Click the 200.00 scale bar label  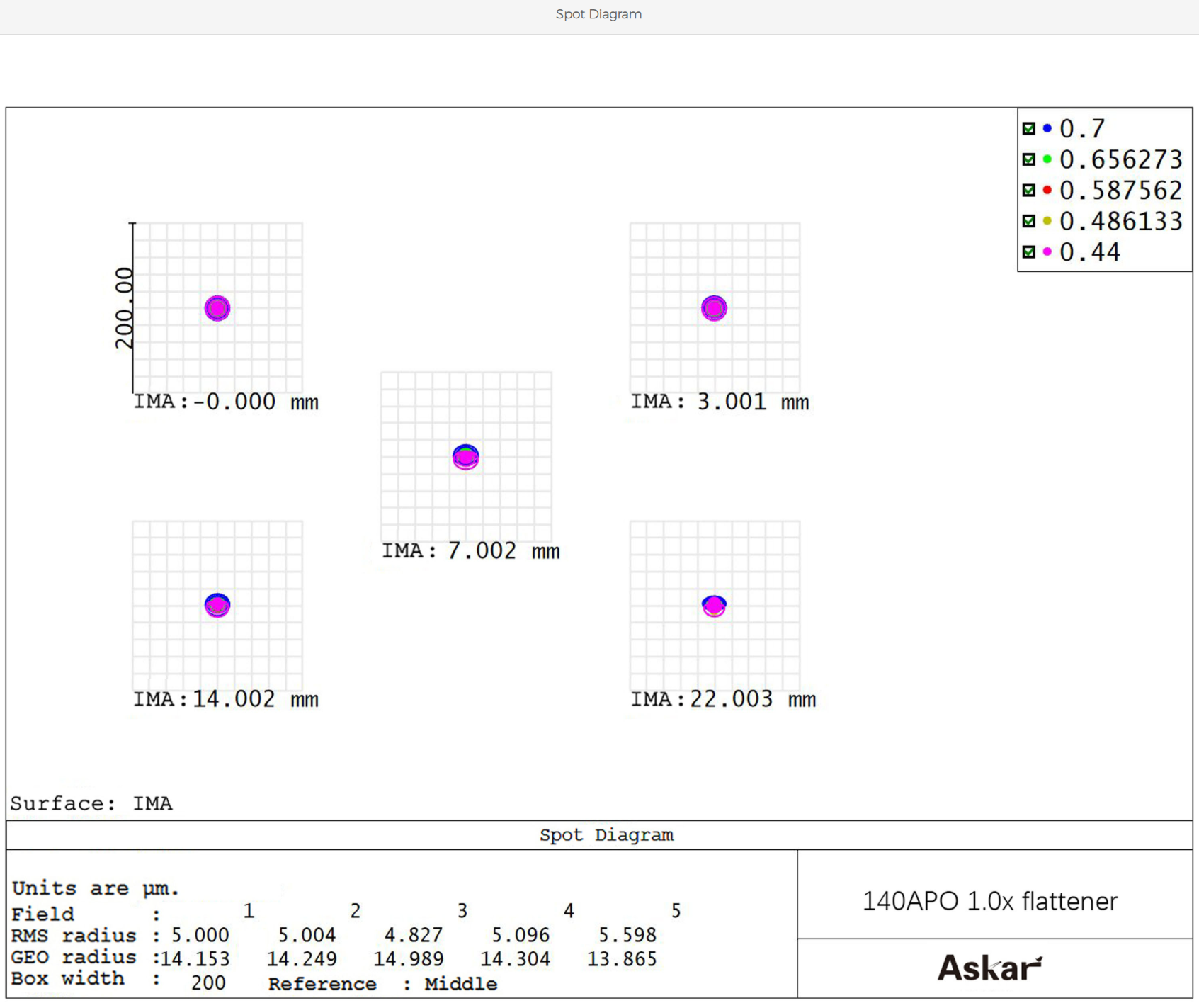point(124,308)
